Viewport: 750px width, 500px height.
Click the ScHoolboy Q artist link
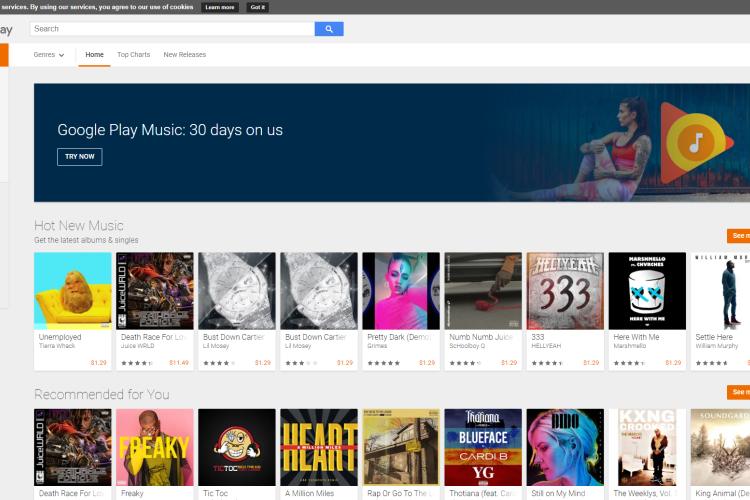(x=466, y=345)
